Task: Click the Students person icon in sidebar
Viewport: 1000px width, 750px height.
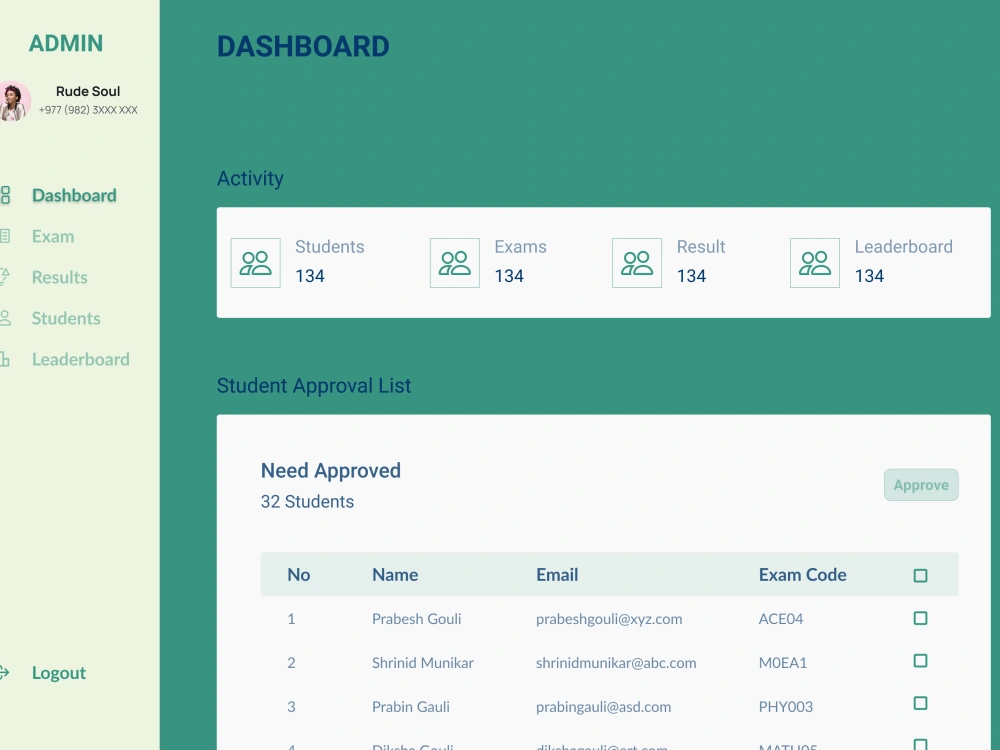Action: click(5, 318)
